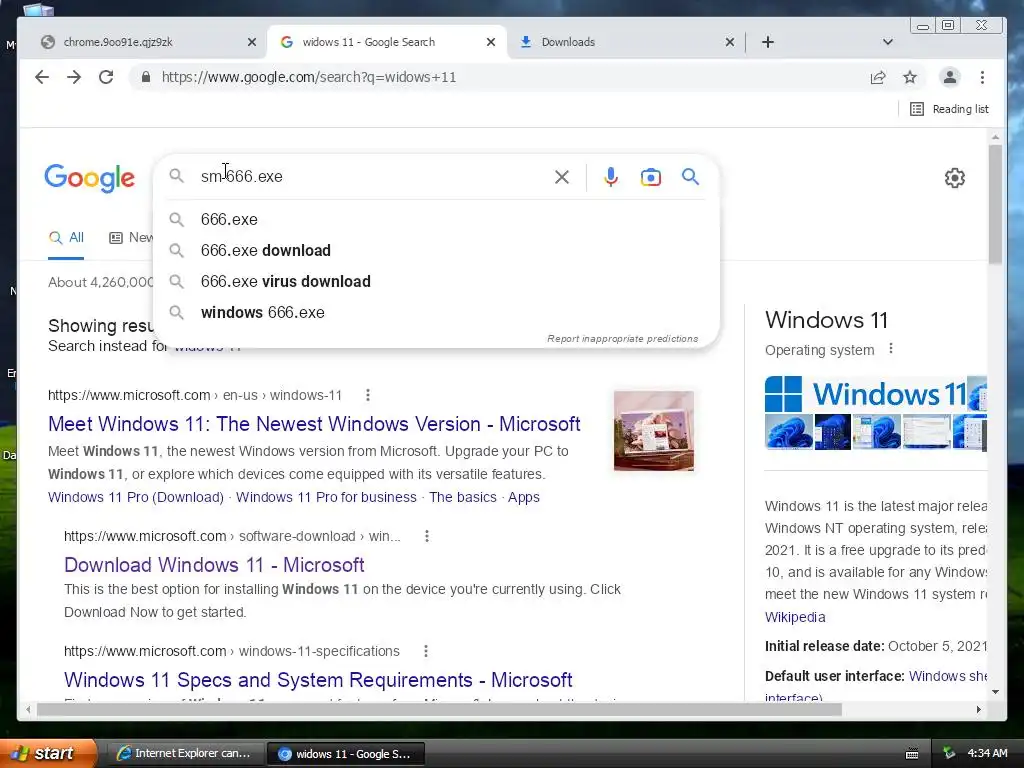This screenshot has height=768, width=1024.
Task: Open the Apps sitelink
Action: point(524,497)
